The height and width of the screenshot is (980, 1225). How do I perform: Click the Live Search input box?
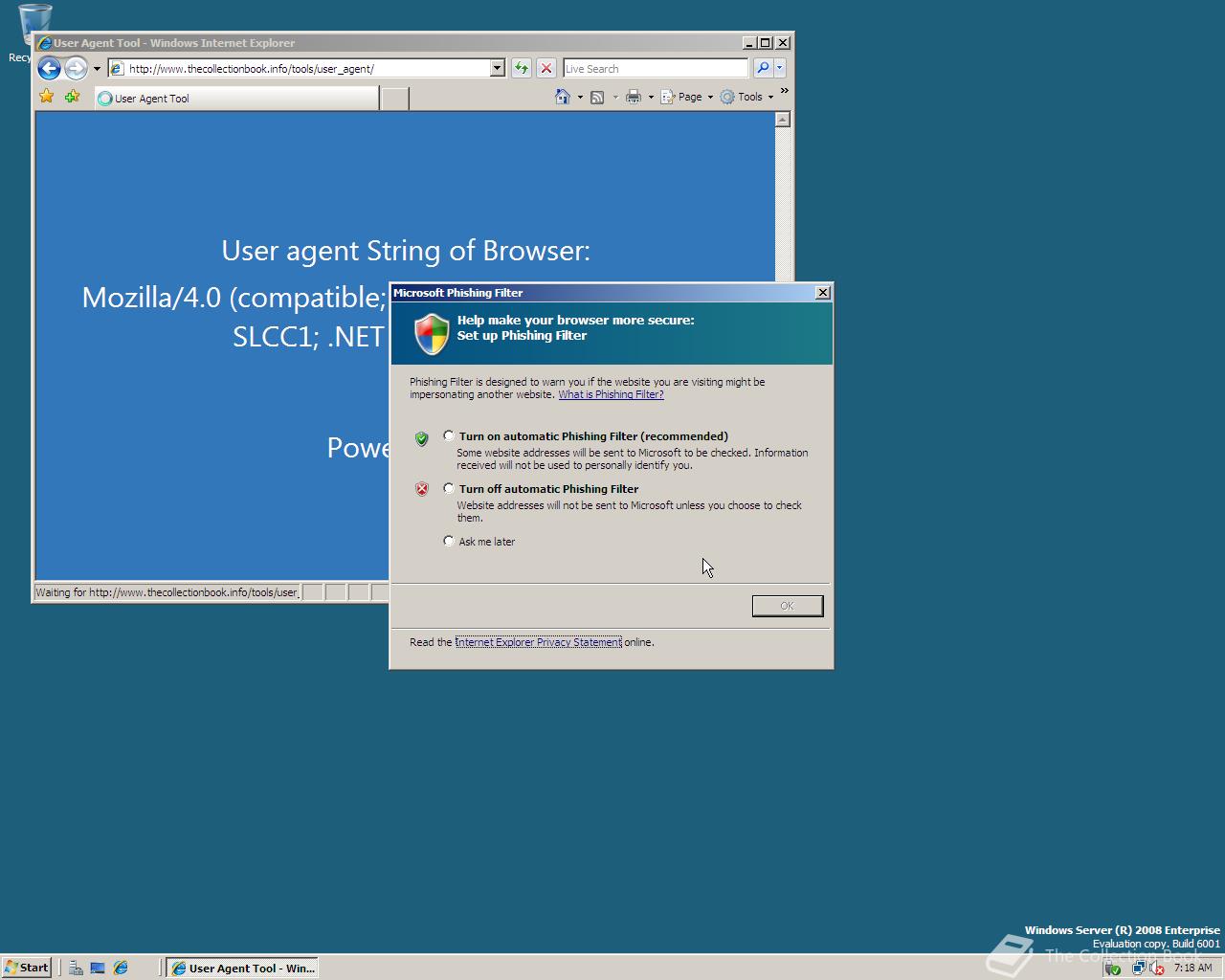click(656, 68)
